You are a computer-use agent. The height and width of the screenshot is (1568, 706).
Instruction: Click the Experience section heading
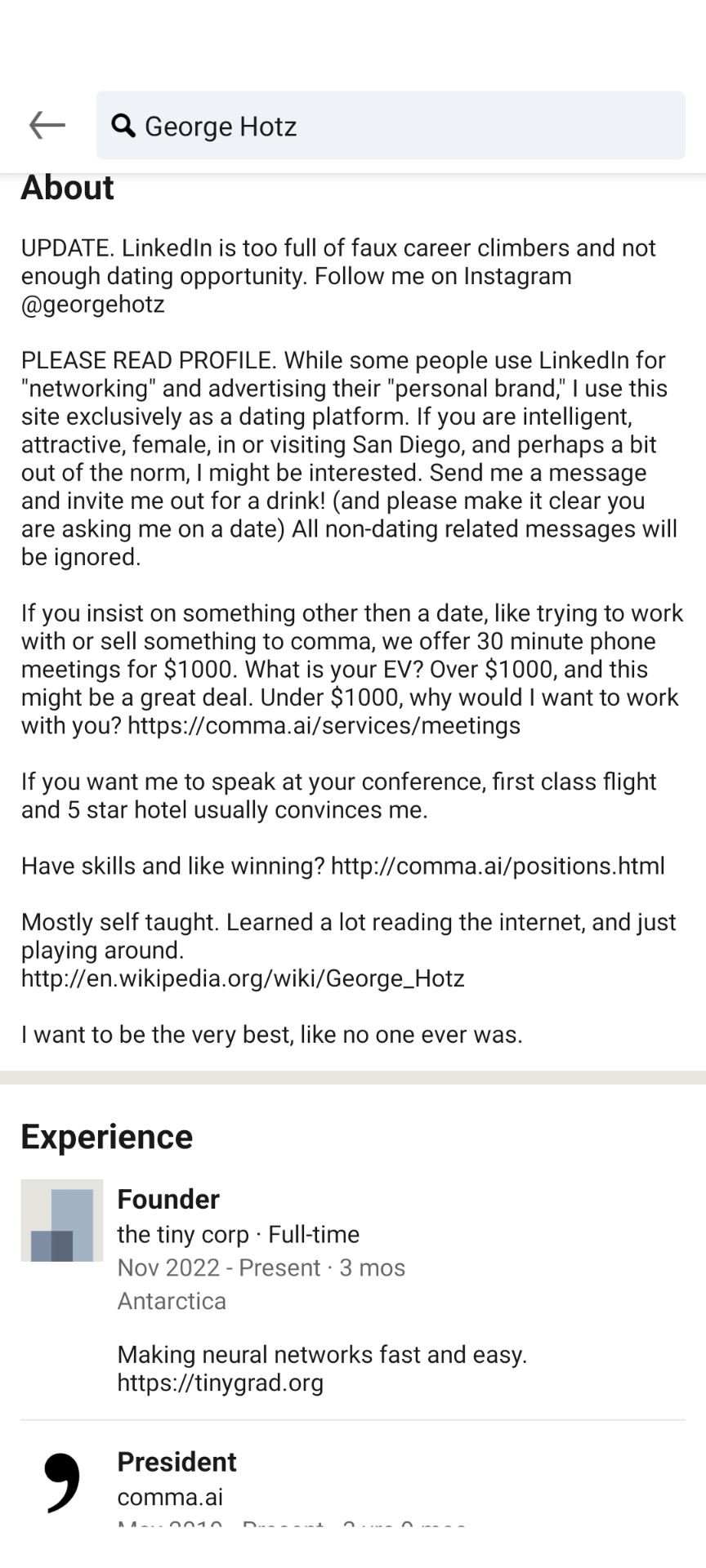click(x=106, y=1137)
